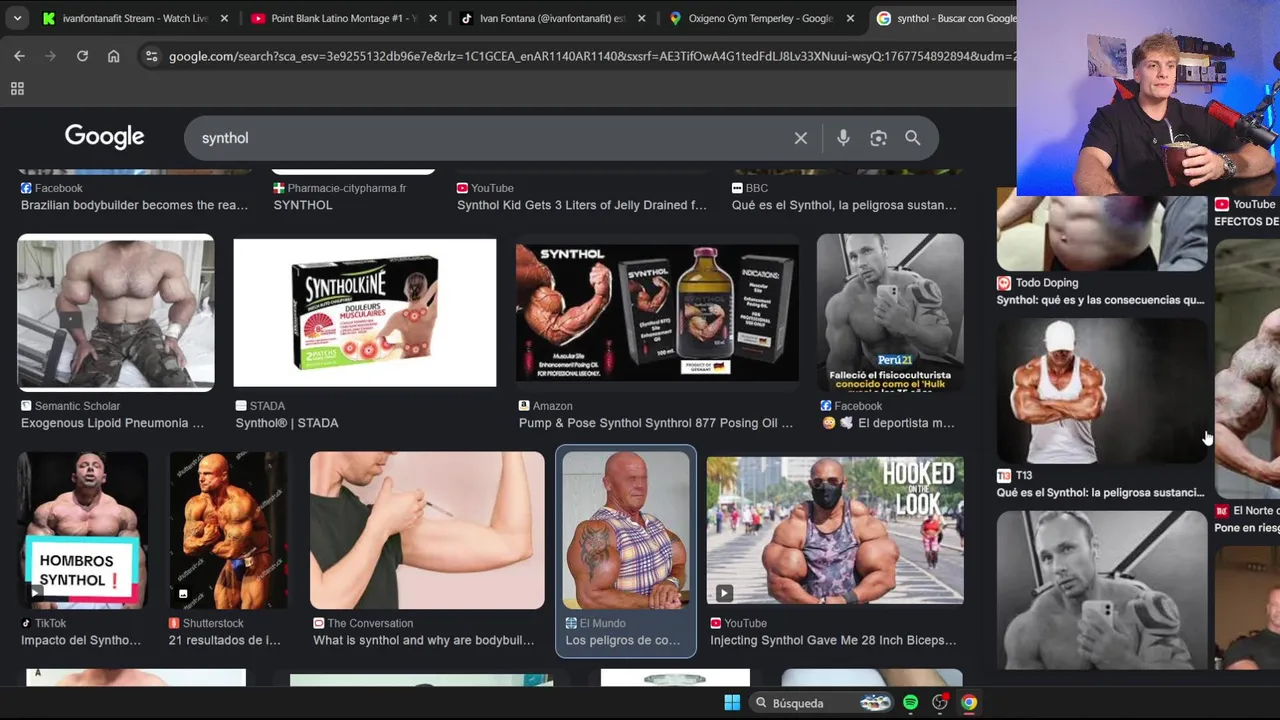Open Pharmacie-citypharma.fr SYNTHOL link
Image resolution: width=1280 pixels, height=720 pixels.
[303, 205]
